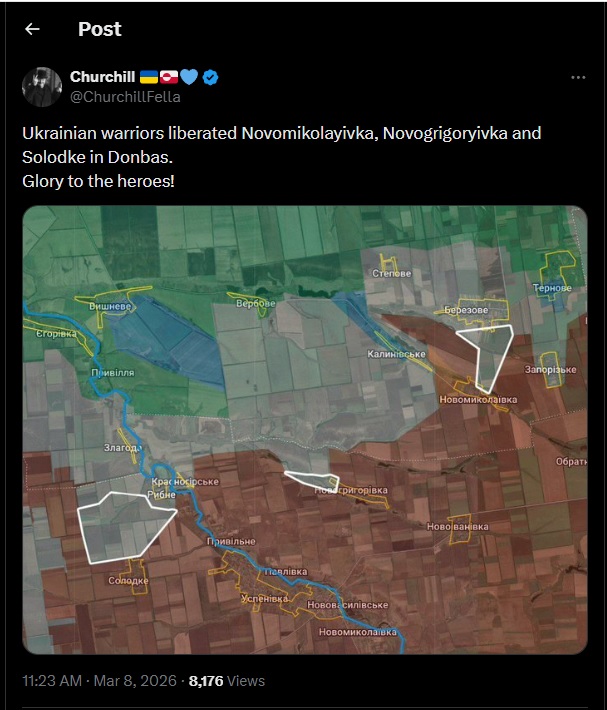The image size is (607, 710).
Task: Click the Post header title
Action: 100,29
